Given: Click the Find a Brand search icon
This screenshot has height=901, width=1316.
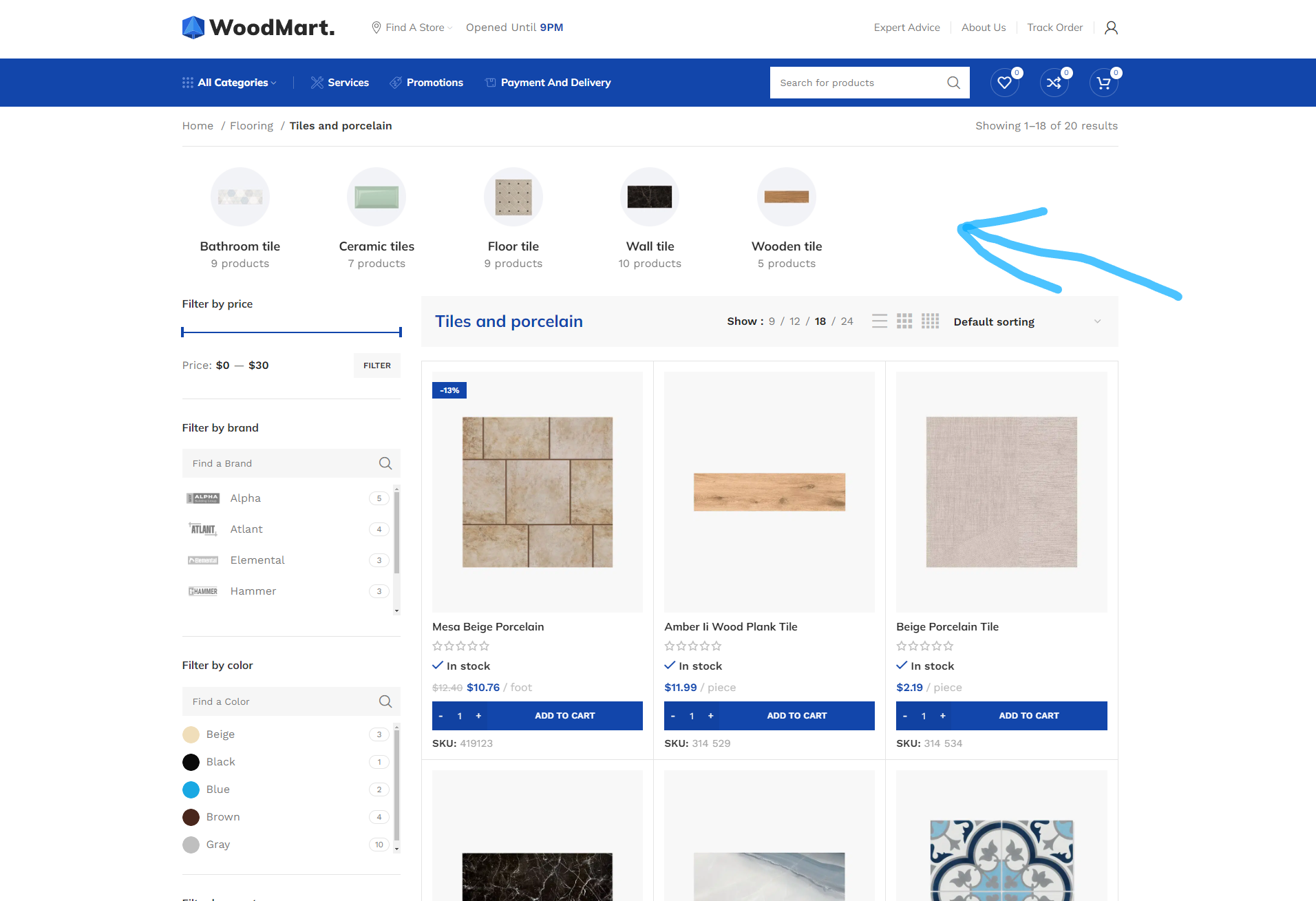Looking at the screenshot, I should pyautogui.click(x=385, y=463).
